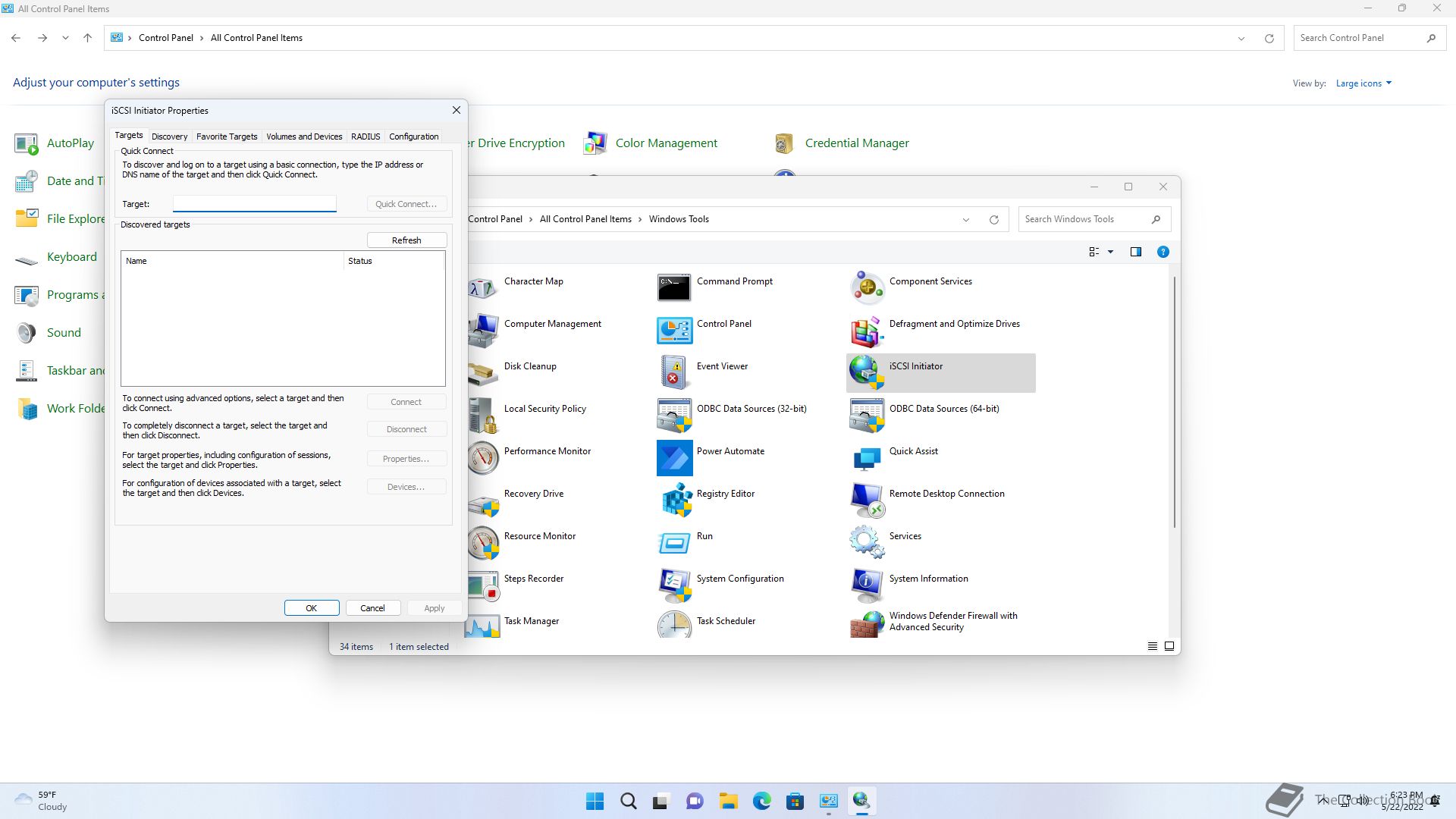Click Cancel in iSCSI dialog
Screen dimensions: 1456x819
point(372,608)
